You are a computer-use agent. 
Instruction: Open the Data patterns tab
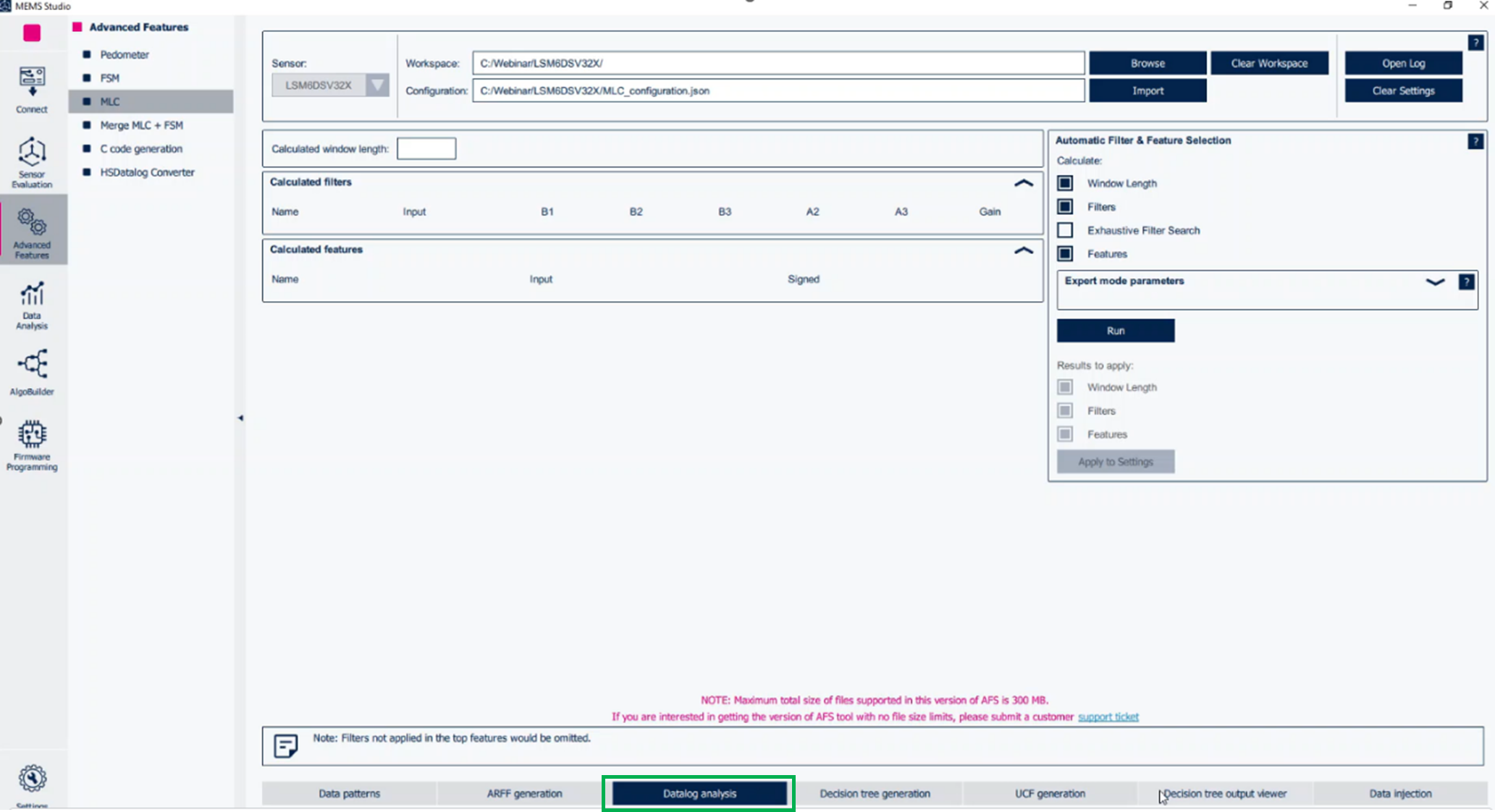(x=349, y=793)
